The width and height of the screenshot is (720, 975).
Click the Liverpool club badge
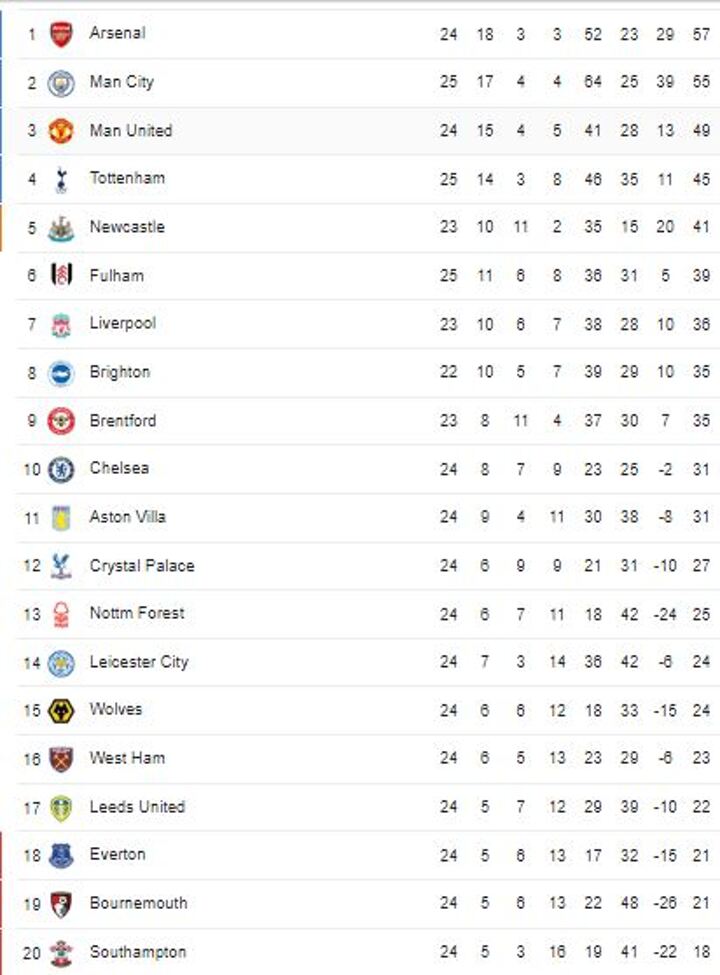point(61,324)
